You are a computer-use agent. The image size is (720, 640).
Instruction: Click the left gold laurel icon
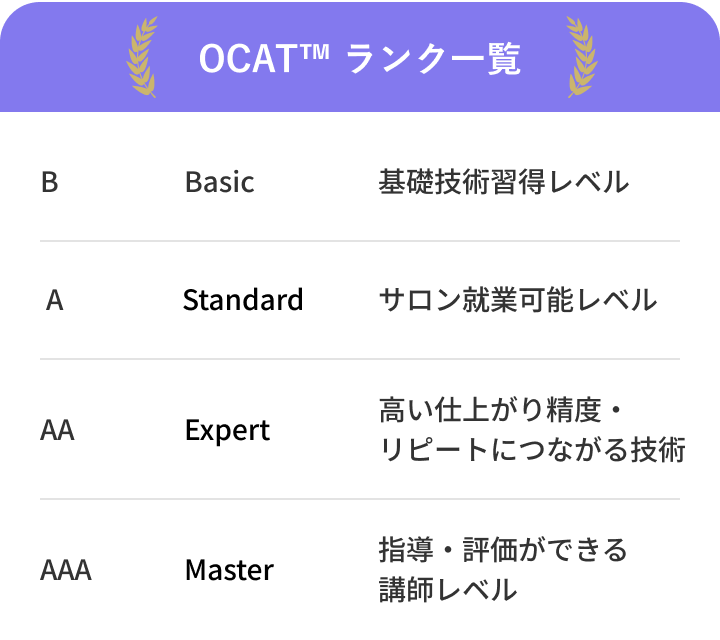point(142,56)
